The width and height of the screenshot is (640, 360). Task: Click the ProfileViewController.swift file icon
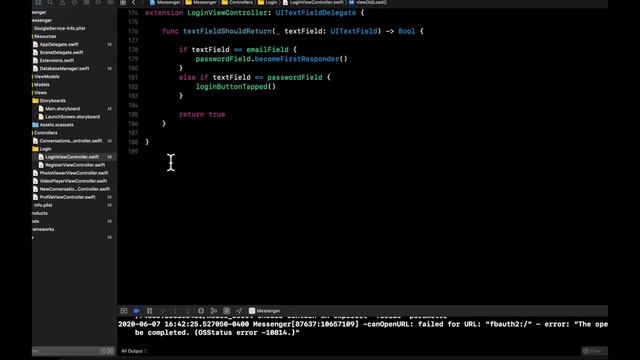[x=36, y=197]
